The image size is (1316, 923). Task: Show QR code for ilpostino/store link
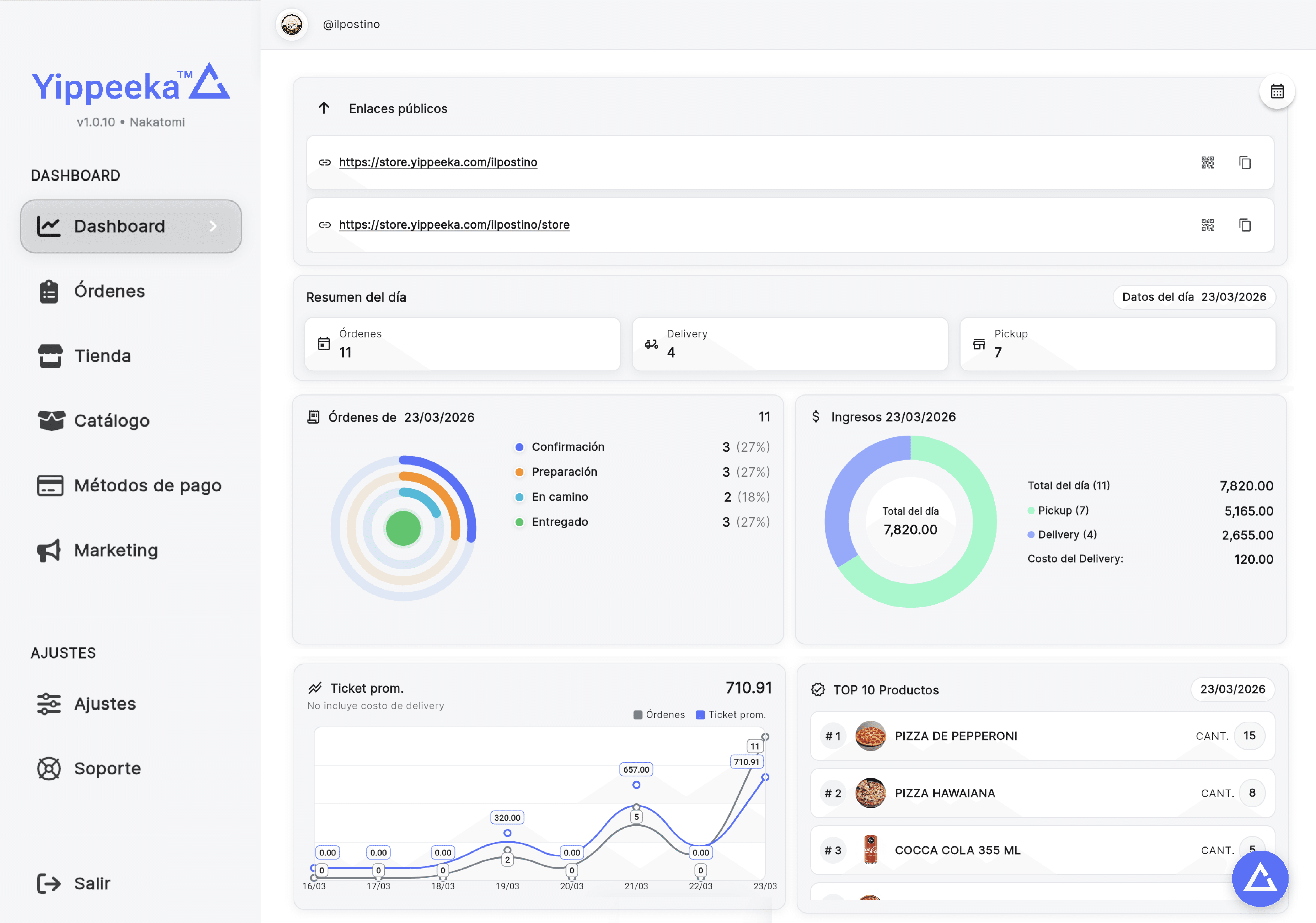(1207, 225)
